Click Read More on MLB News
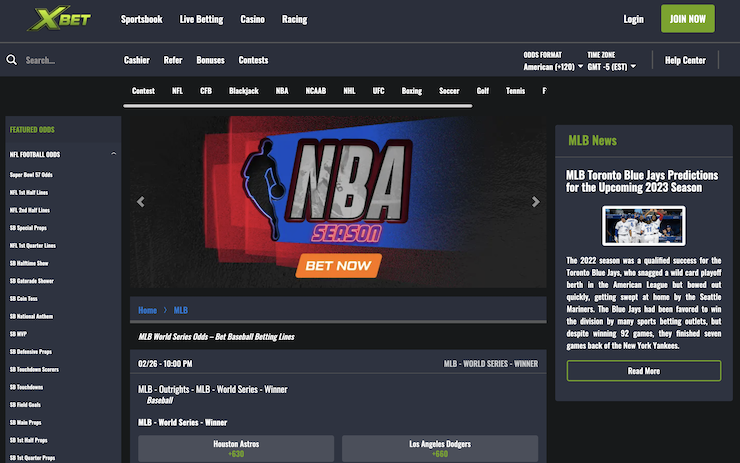 [x=644, y=371]
